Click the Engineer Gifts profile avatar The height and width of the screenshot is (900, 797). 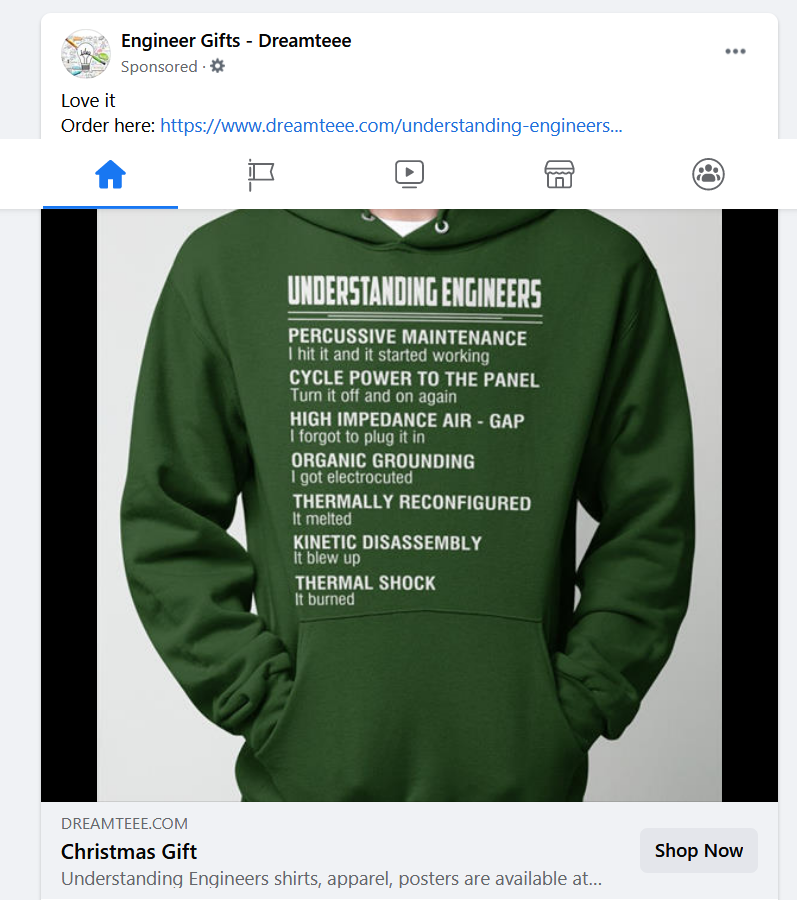86,54
